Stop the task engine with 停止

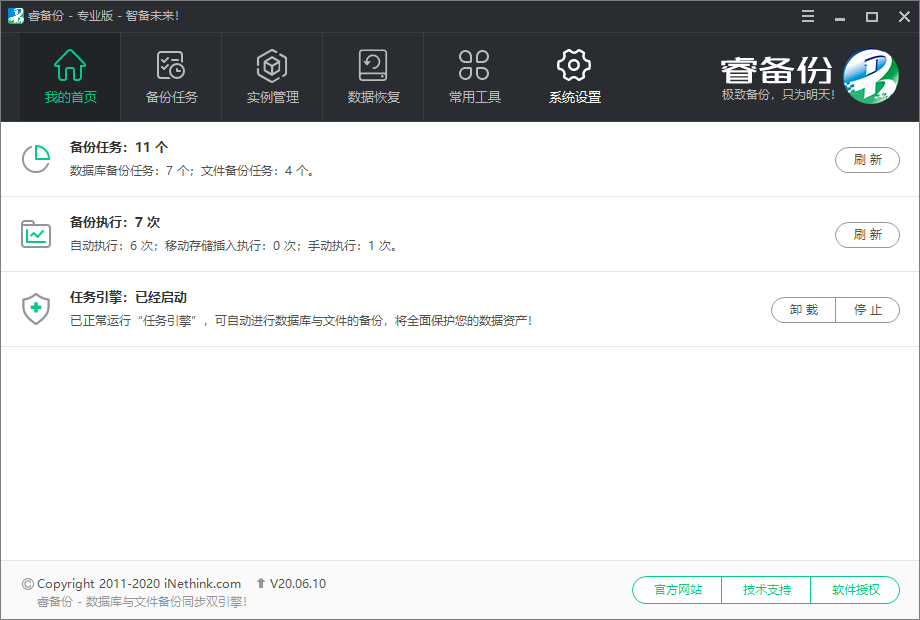(868, 310)
